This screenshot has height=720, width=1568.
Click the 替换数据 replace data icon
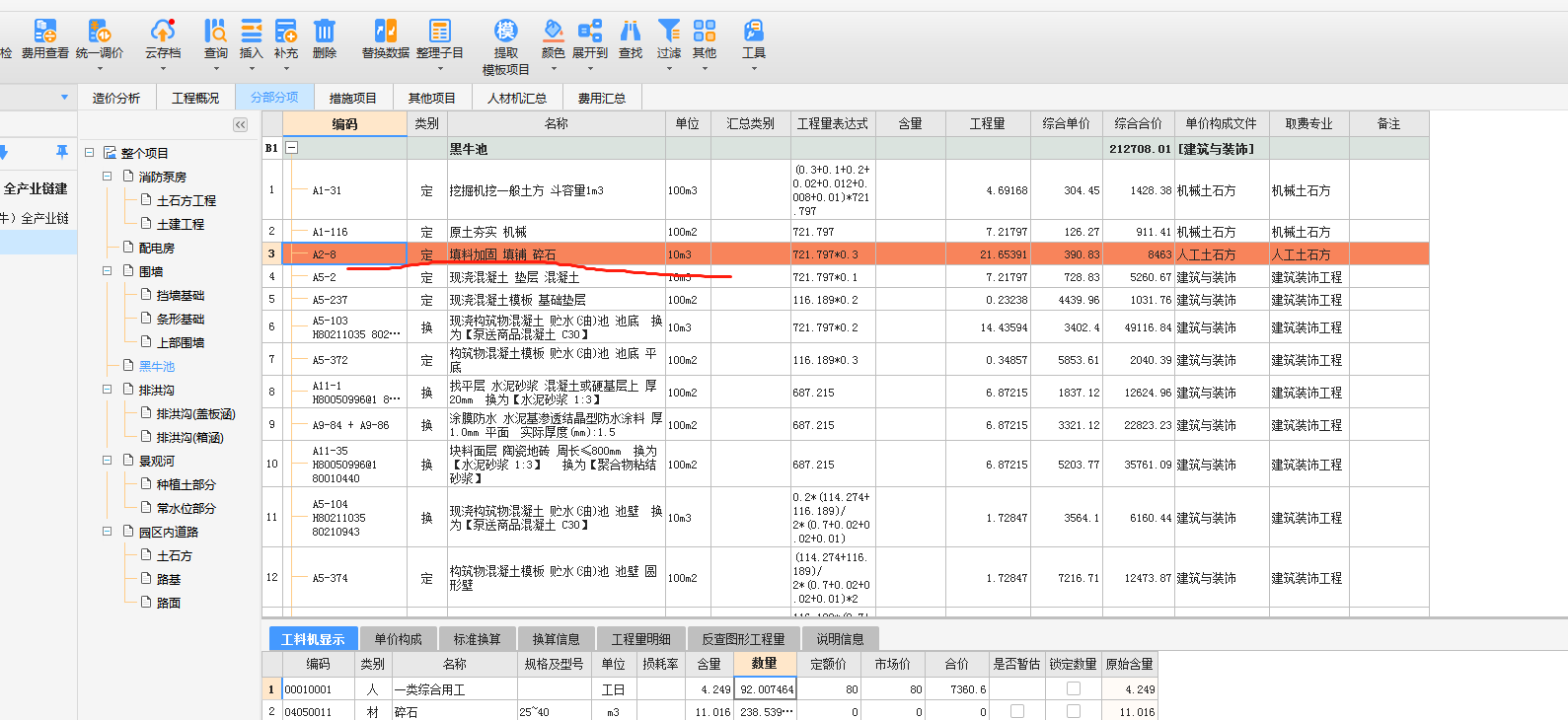[x=386, y=32]
